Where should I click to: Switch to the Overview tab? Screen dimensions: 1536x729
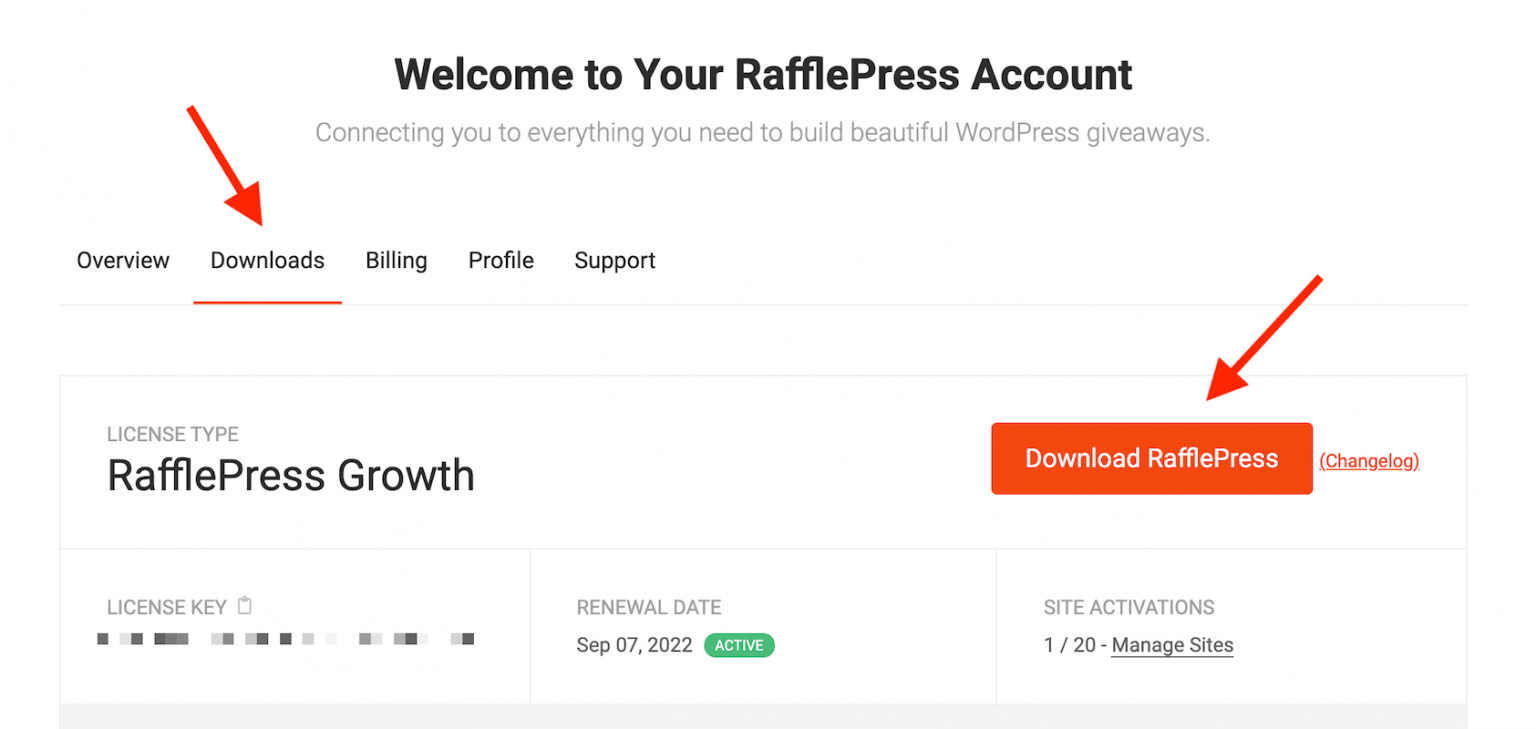click(122, 260)
